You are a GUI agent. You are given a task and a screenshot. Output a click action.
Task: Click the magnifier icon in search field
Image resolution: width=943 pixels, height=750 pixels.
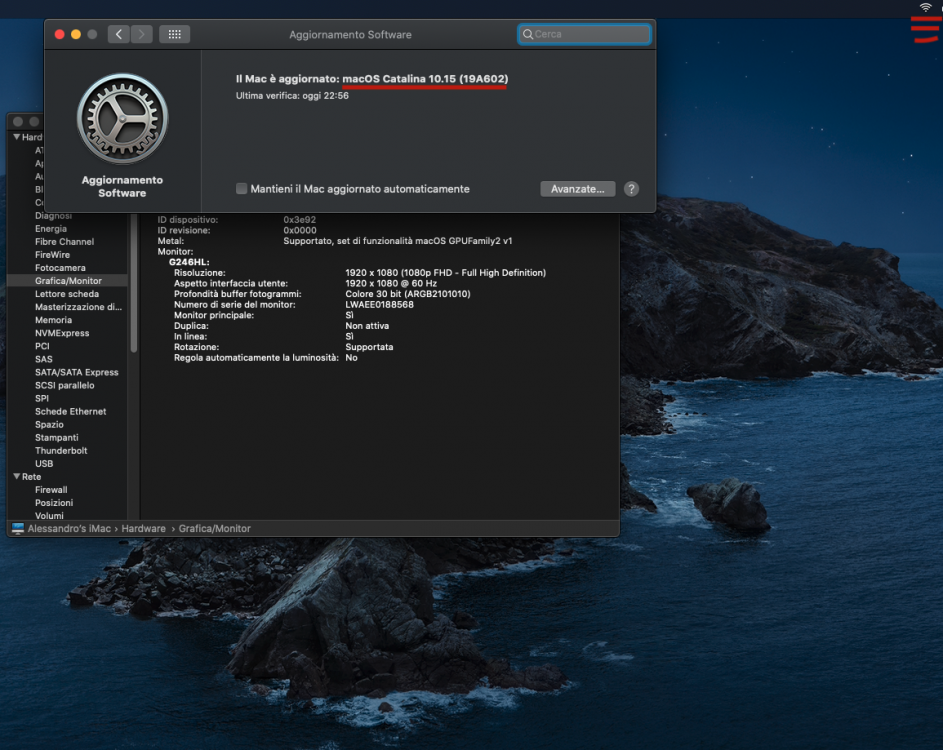point(527,34)
